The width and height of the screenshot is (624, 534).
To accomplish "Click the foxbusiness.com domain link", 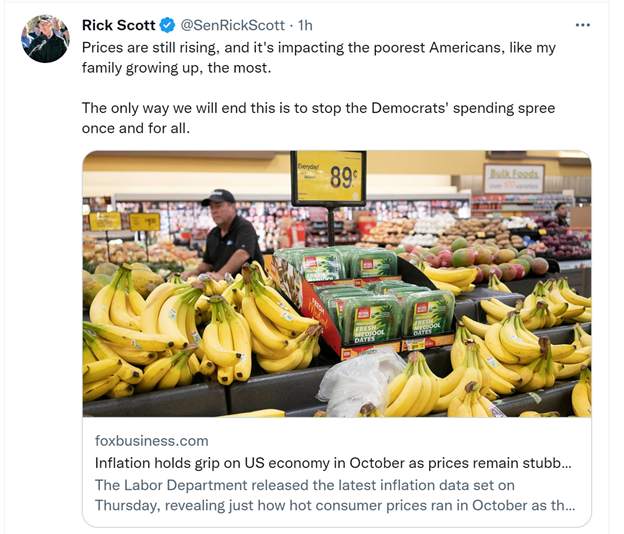I will (152, 441).
